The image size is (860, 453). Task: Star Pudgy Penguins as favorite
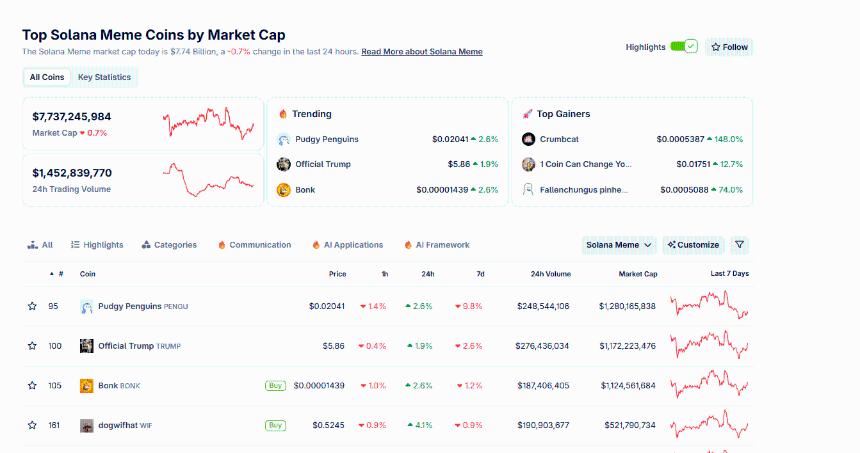pyautogui.click(x=32, y=306)
